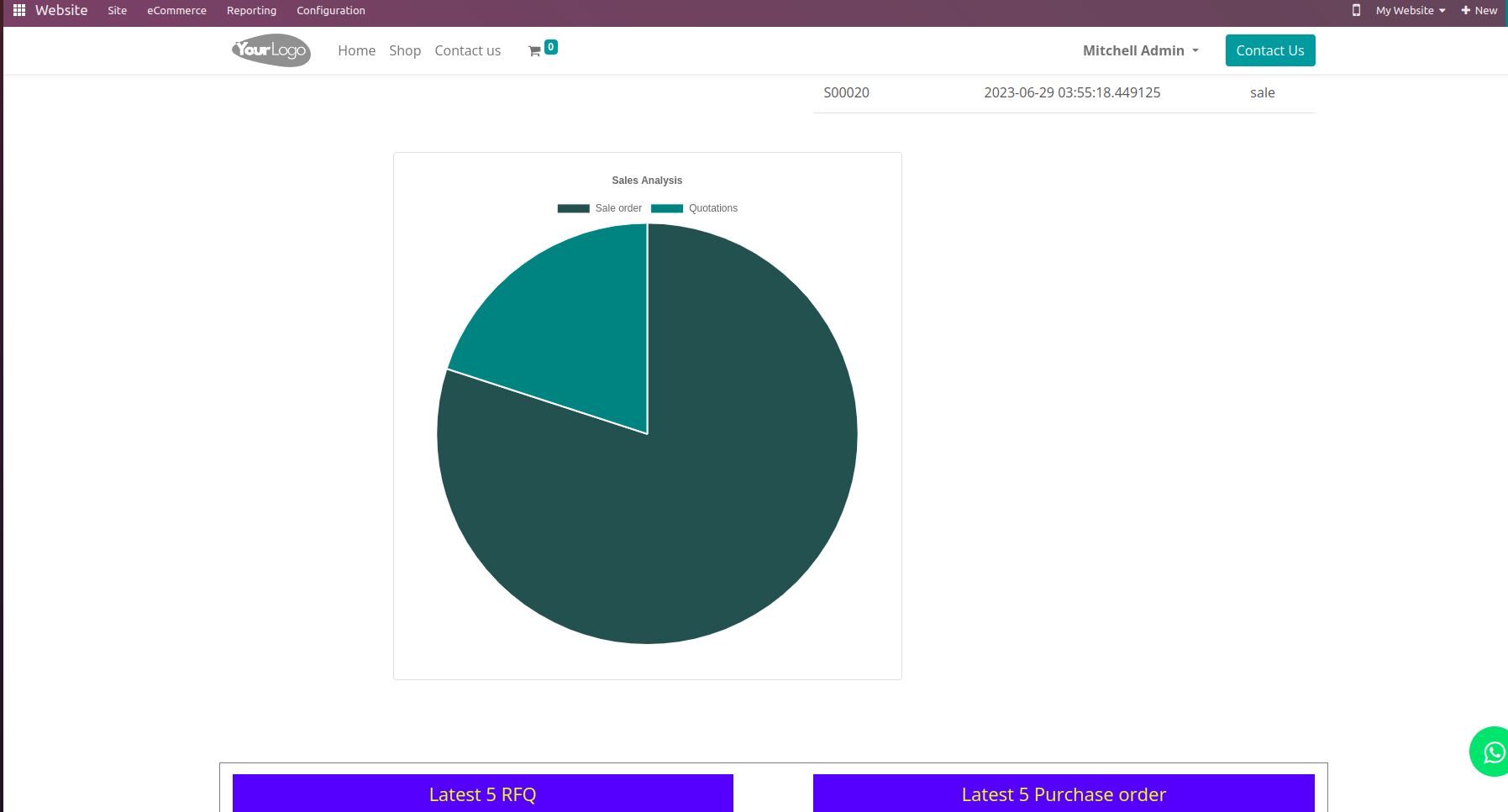Click the shopping cart icon
Screen dimensions: 1508x812
[534, 51]
